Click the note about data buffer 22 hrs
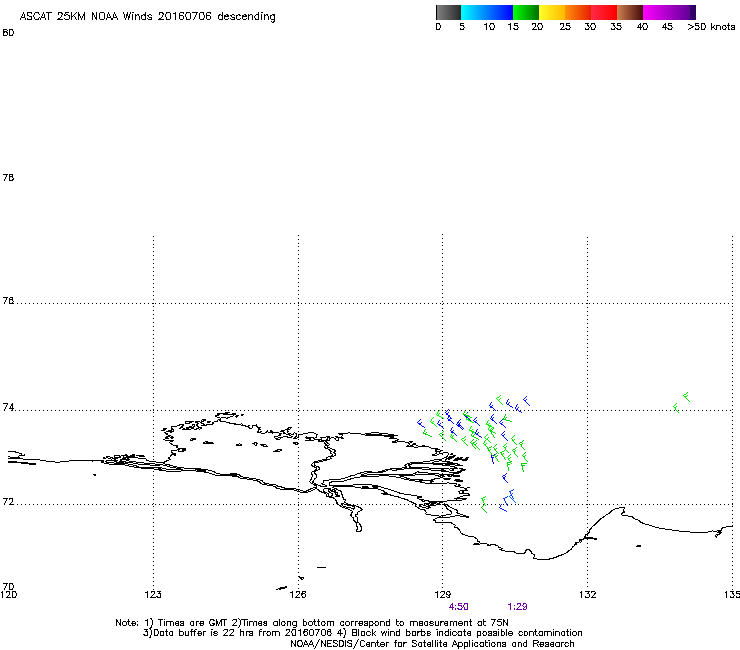Screen dimensions: 740x650 pos(238,633)
